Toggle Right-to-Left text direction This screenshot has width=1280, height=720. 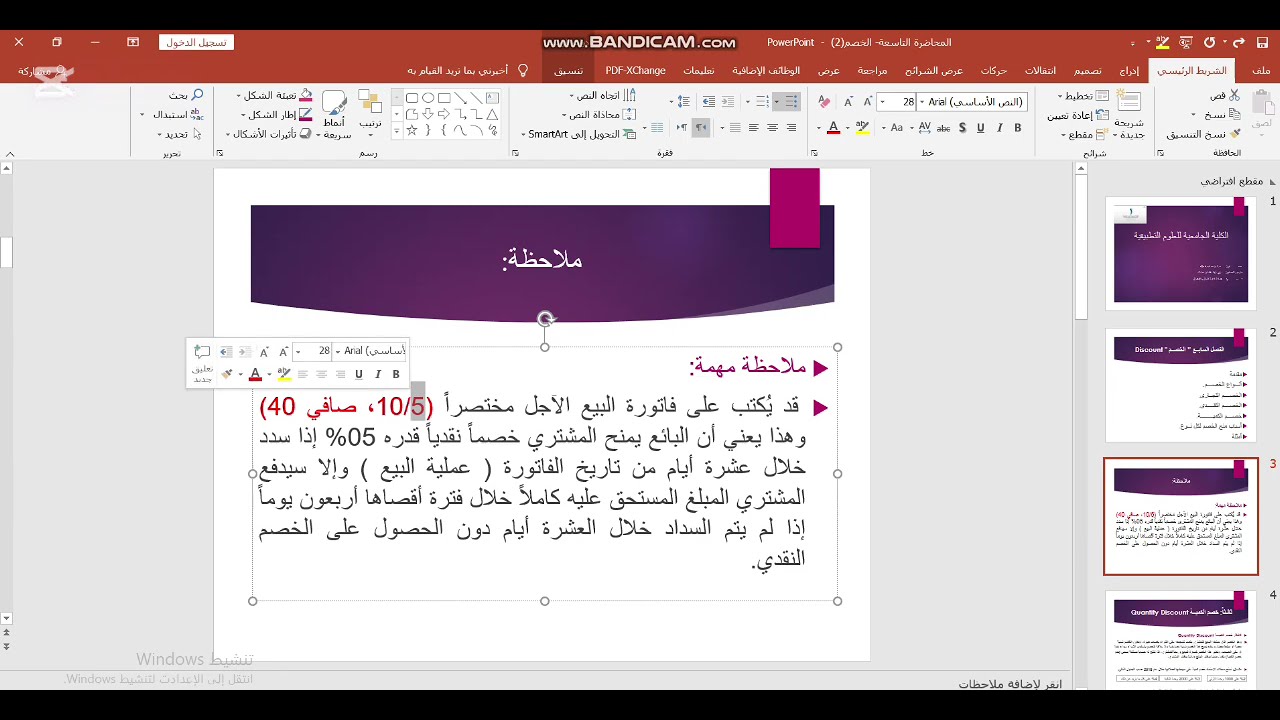pyautogui.click(x=701, y=128)
